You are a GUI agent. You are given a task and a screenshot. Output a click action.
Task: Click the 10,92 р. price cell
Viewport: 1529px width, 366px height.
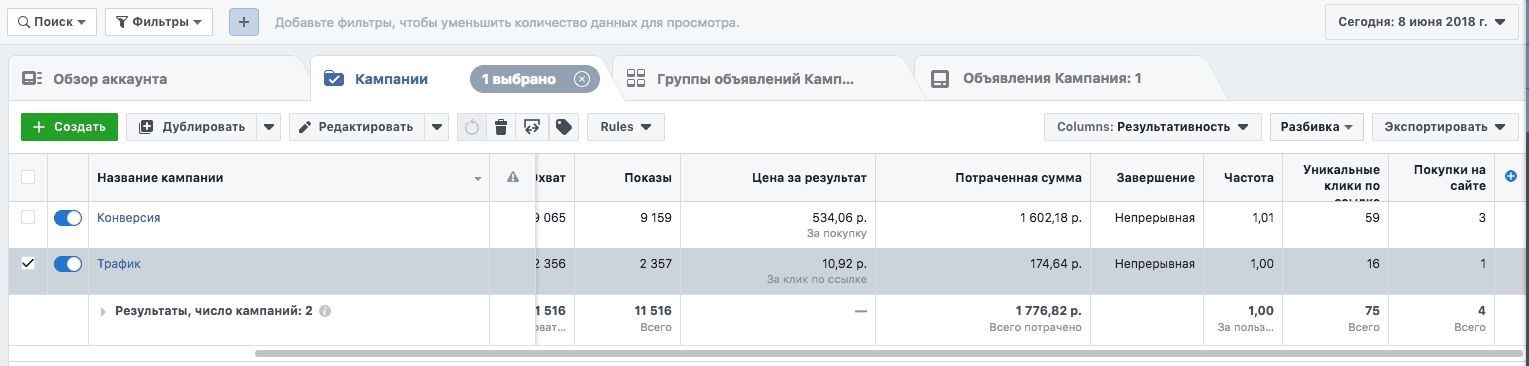click(x=778, y=271)
